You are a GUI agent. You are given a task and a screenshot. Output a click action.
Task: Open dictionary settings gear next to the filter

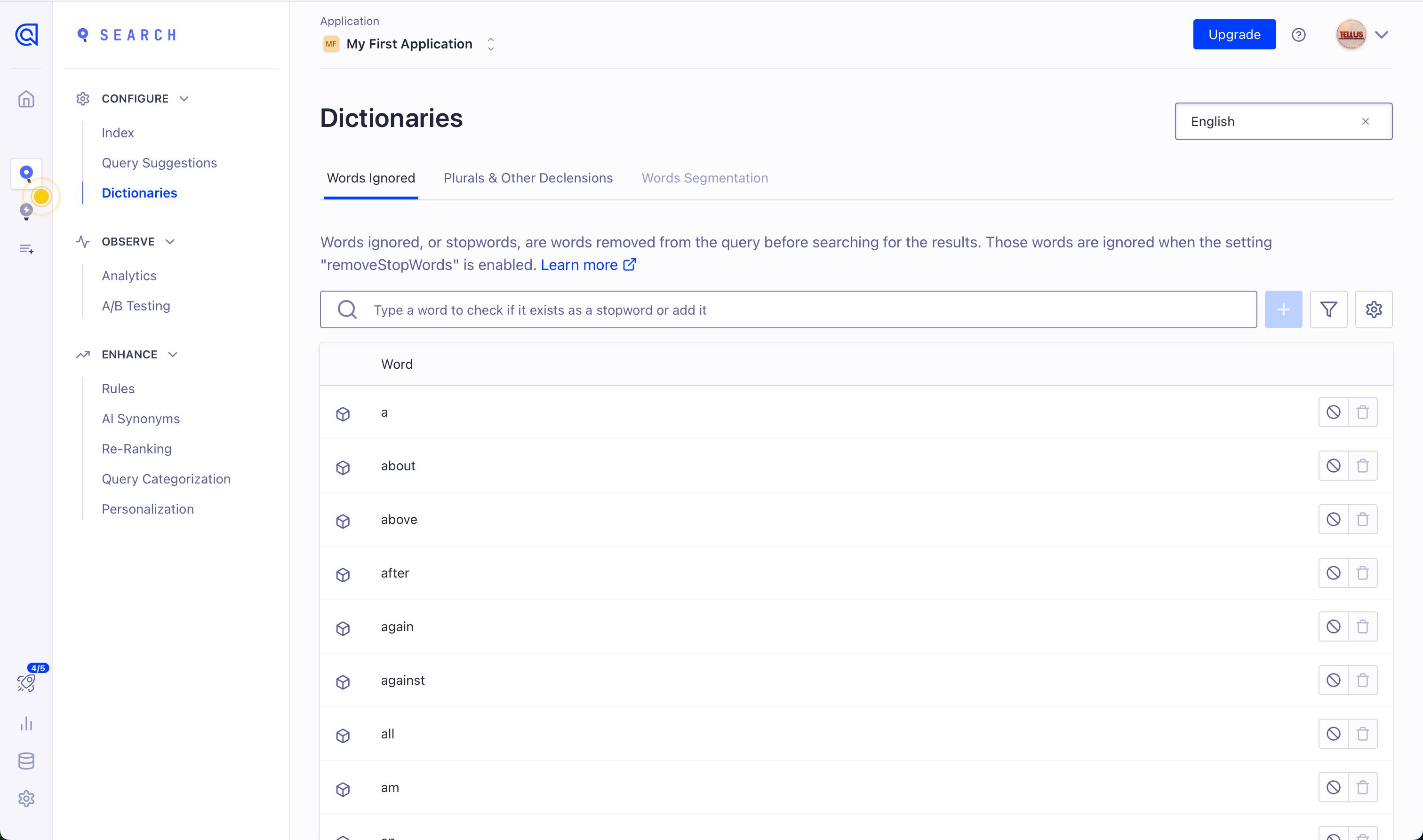1374,309
